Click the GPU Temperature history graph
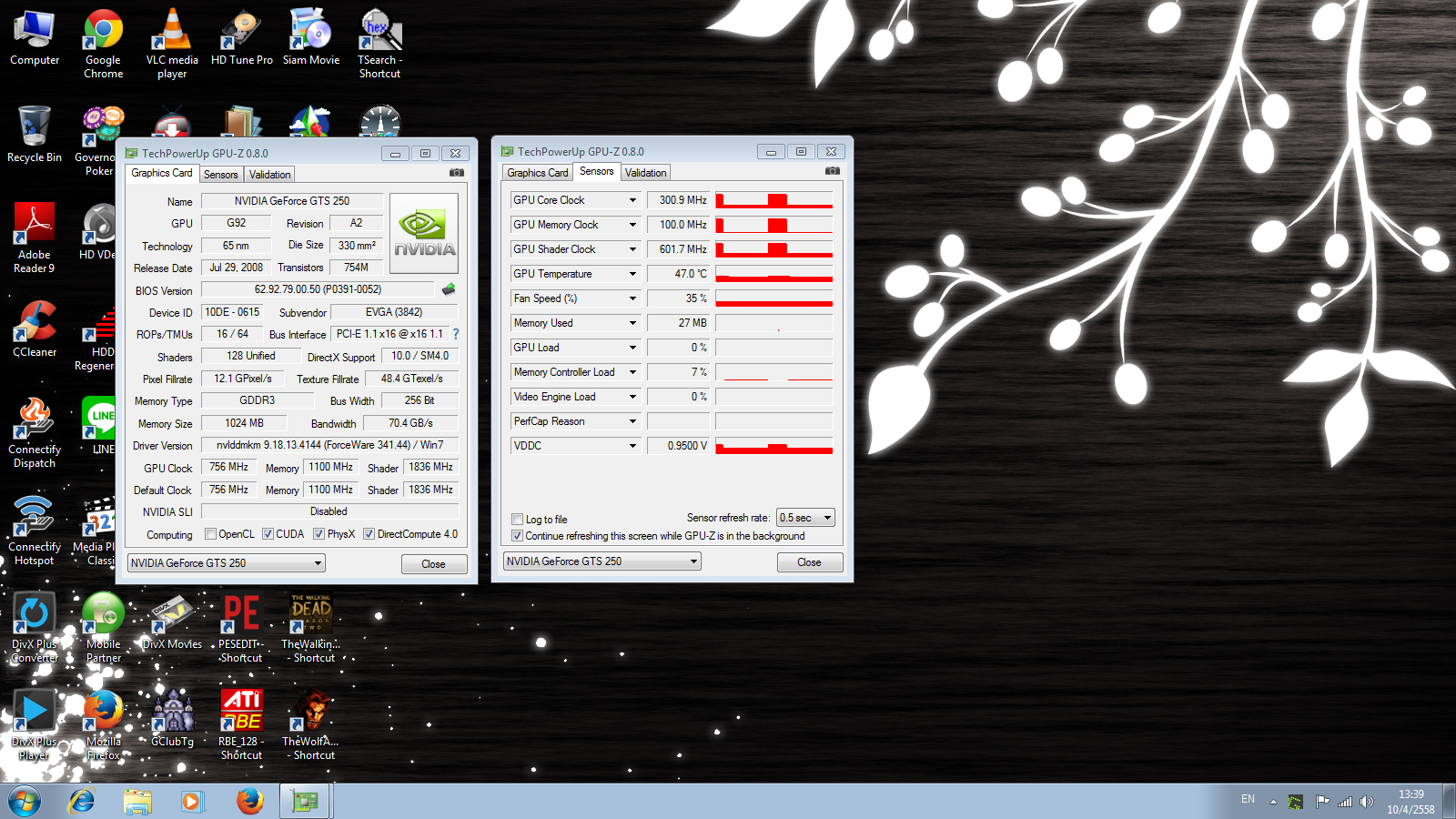 coord(774,274)
